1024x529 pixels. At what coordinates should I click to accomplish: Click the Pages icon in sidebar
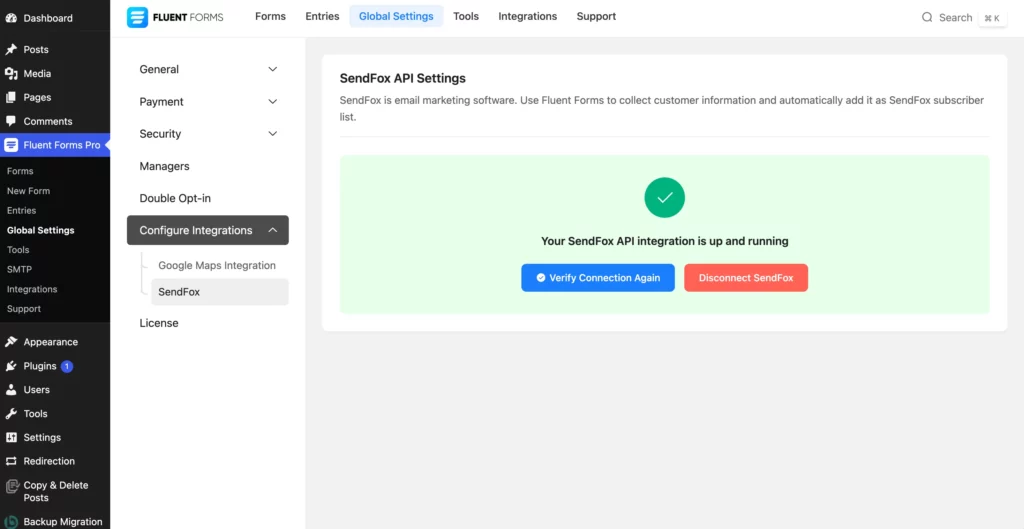click(11, 97)
